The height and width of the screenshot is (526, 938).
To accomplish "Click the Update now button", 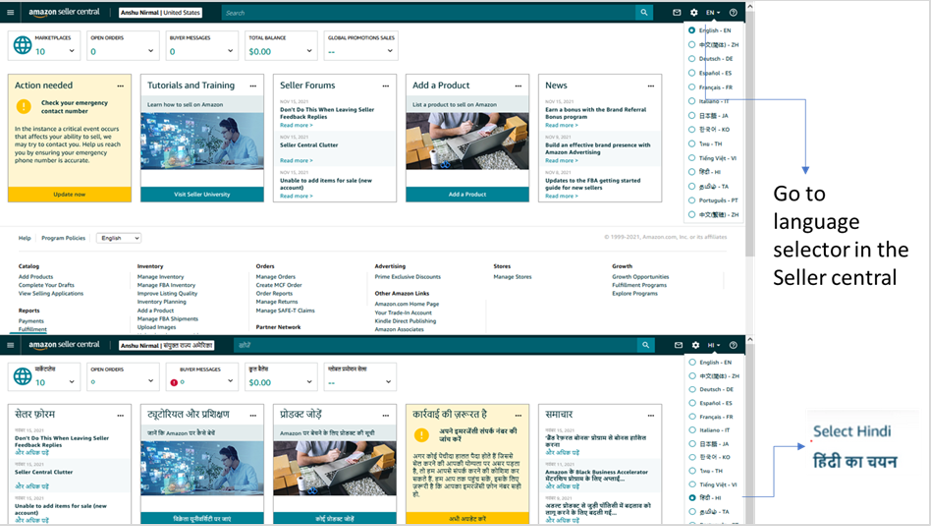I will pyautogui.click(x=69, y=194).
